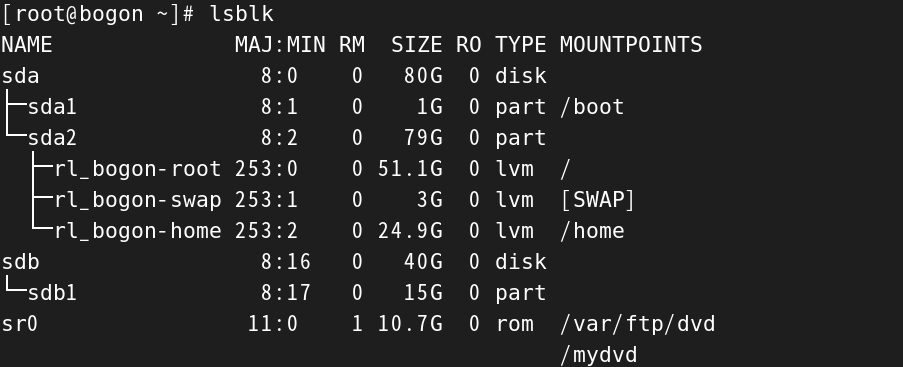
Task: Click the /home mountpoint
Action: click(x=592, y=231)
